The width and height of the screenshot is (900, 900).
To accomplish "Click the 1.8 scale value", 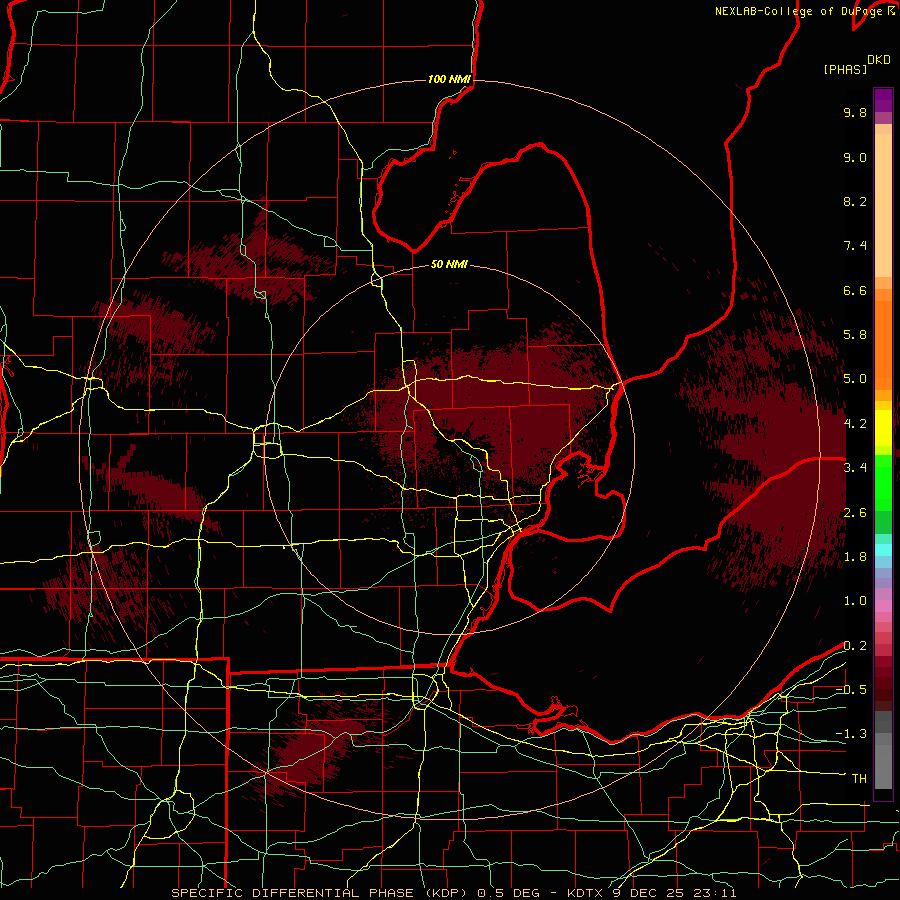I will click(x=855, y=557).
